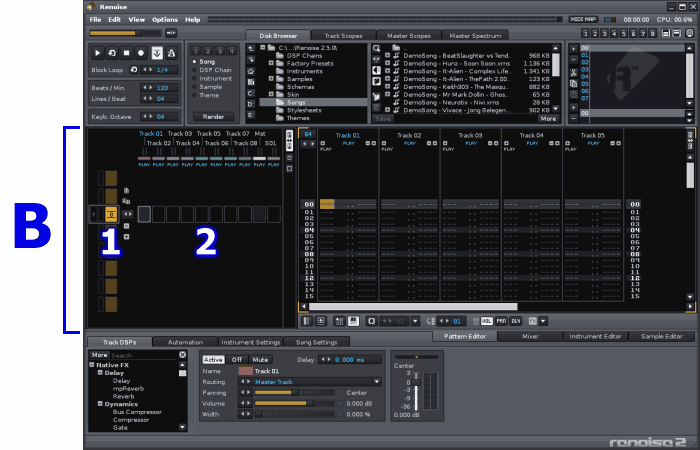The height and width of the screenshot is (450, 700).
Task: Expand the Samples folder tree node
Action: click(271, 79)
